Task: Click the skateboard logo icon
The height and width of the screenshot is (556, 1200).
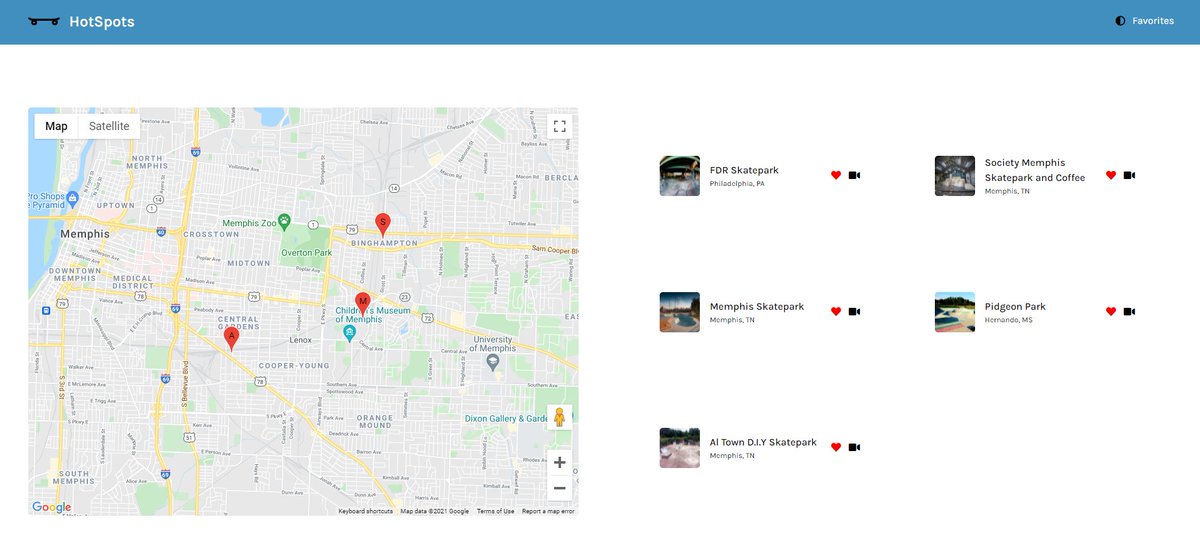Action: point(44,21)
